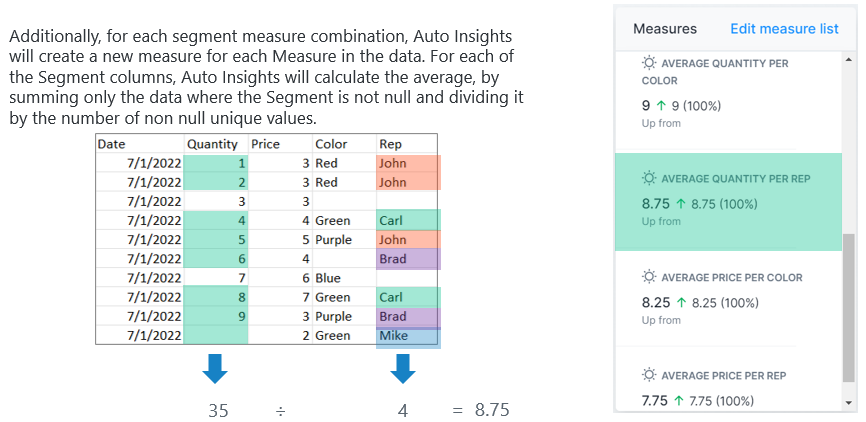Click the Measures panel heading
This screenshot has height=422, width=866.
[x=665, y=29]
